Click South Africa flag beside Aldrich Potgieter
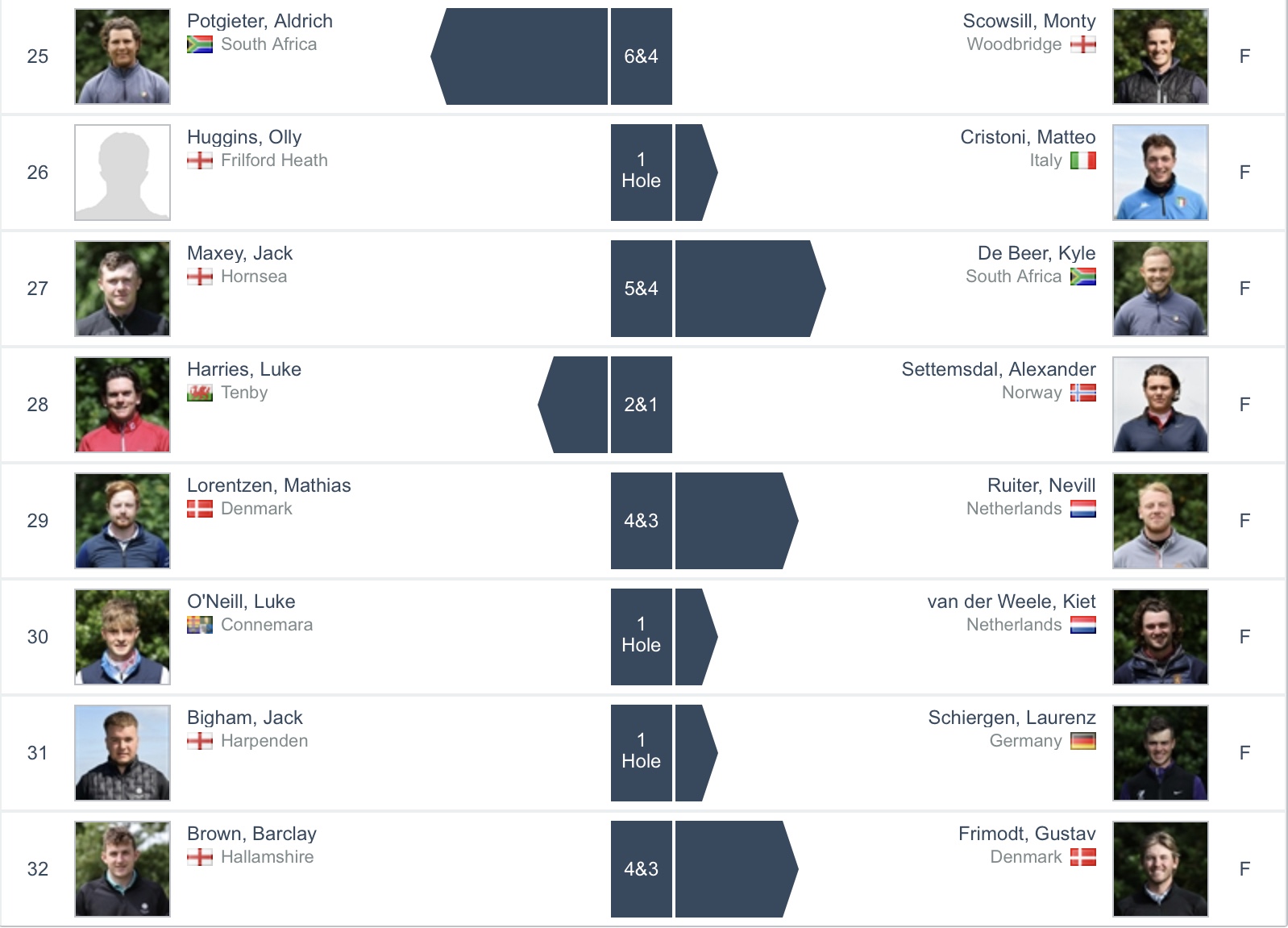Screen dimensions: 1288x928 point(199,44)
